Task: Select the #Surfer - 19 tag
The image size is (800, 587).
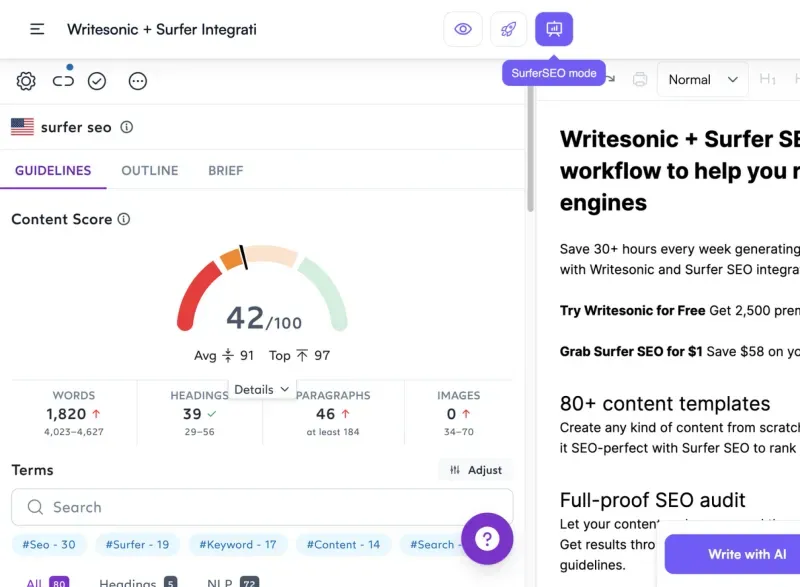Action: pyautogui.click(x=137, y=544)
